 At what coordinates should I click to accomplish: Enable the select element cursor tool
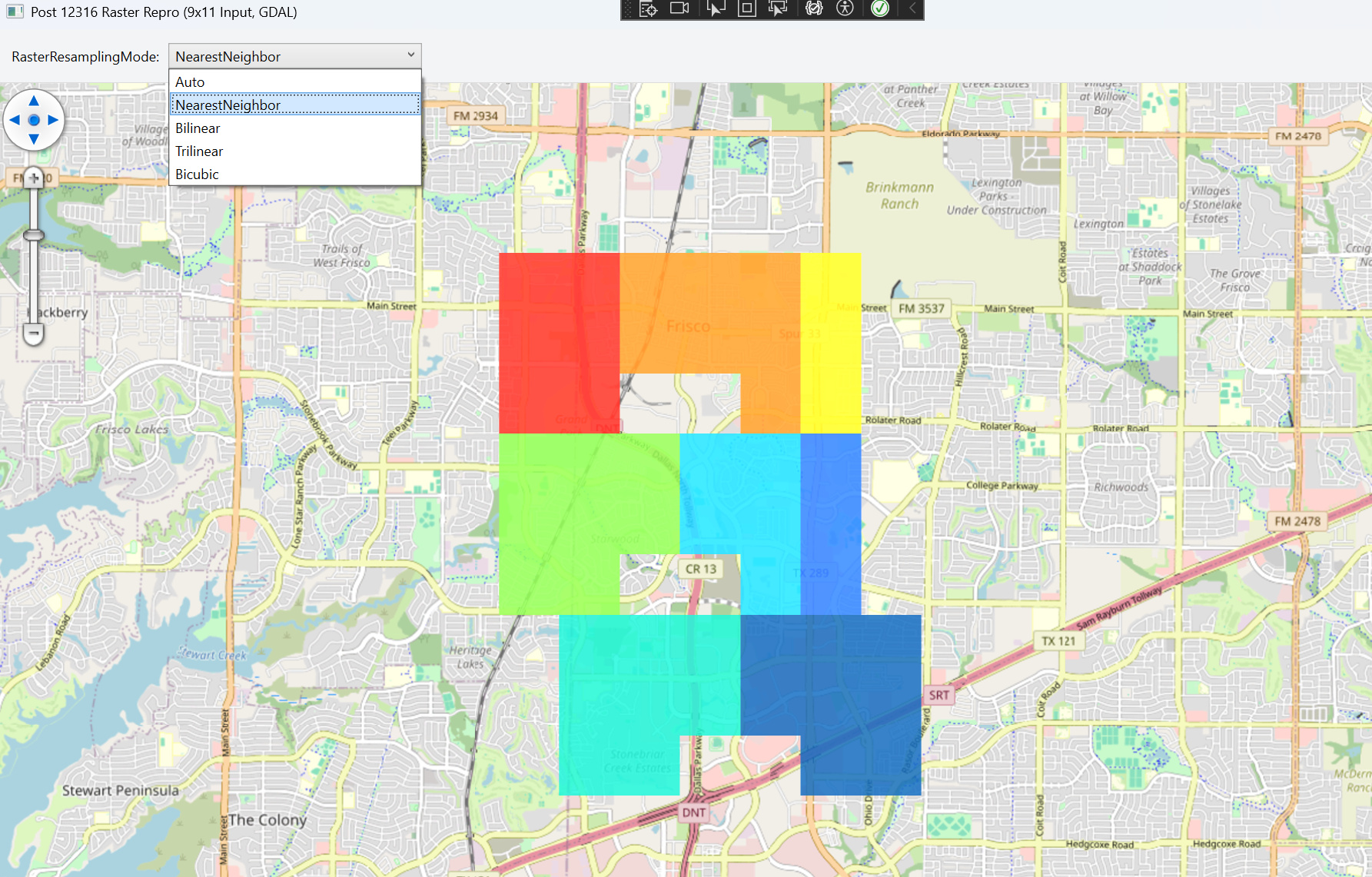tap(716, 8)
